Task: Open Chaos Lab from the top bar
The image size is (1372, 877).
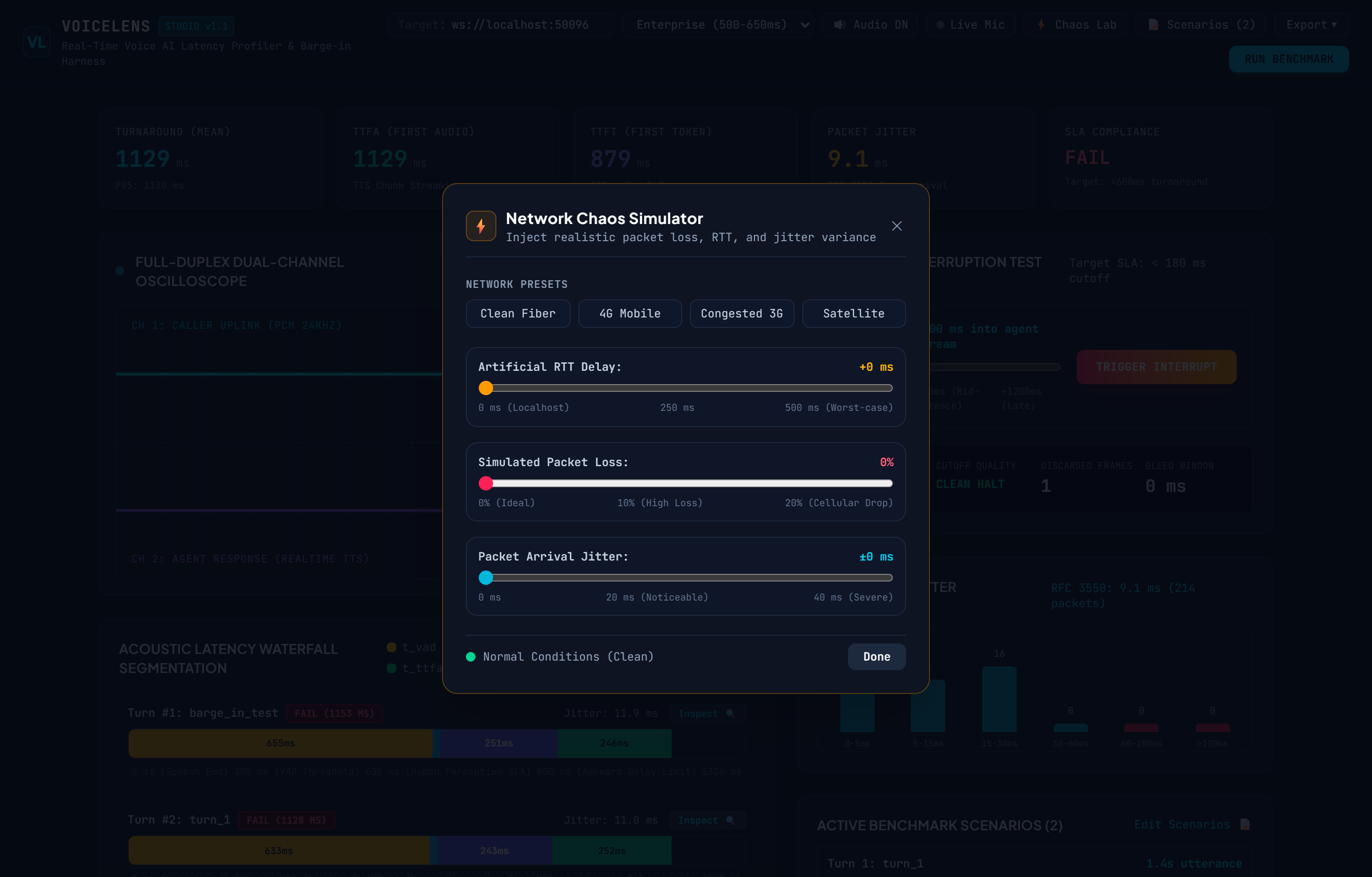Action: click(1075, 24)
